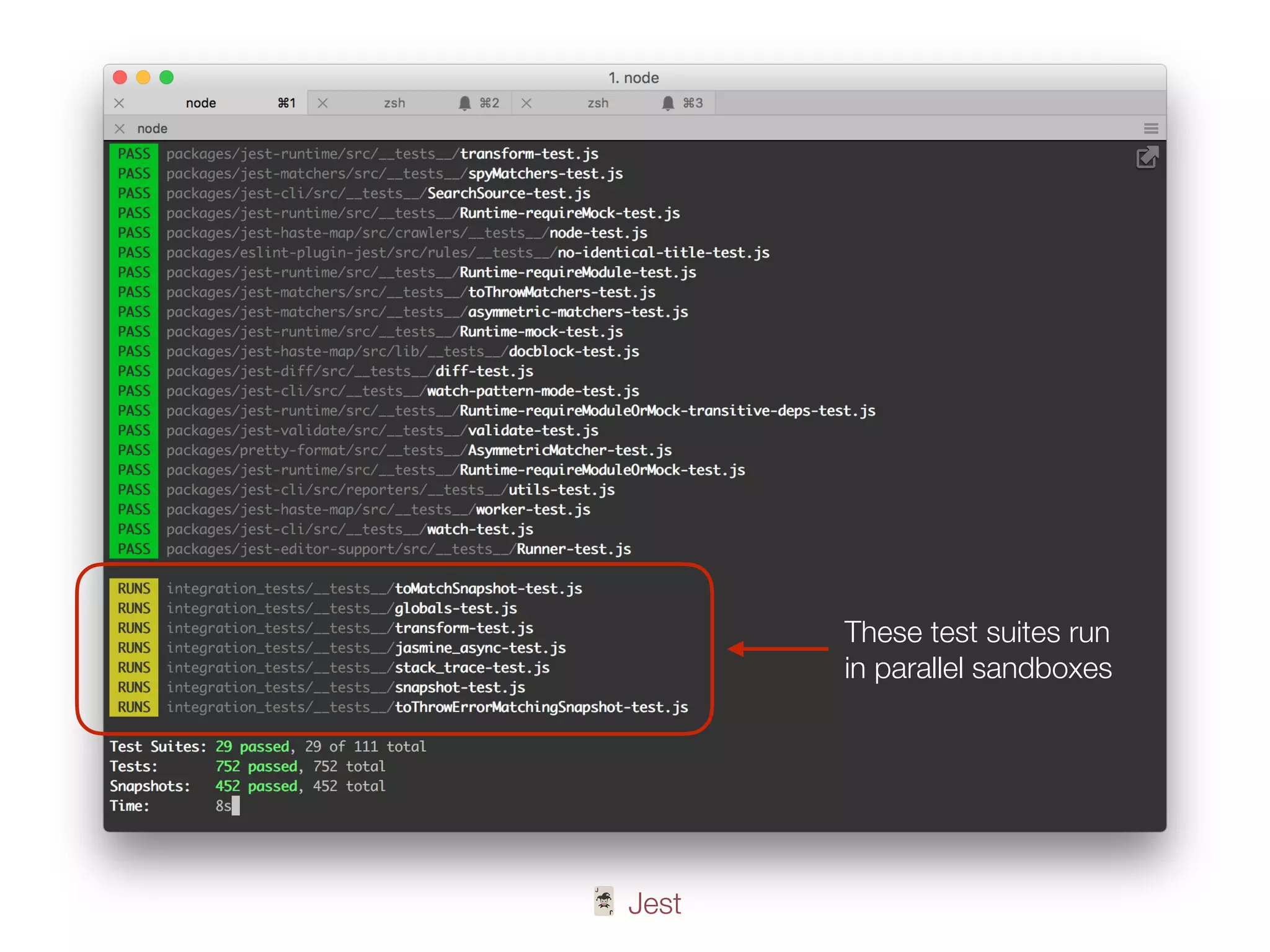
Task: Click the window title '1. node'
Action: point(634,77)
